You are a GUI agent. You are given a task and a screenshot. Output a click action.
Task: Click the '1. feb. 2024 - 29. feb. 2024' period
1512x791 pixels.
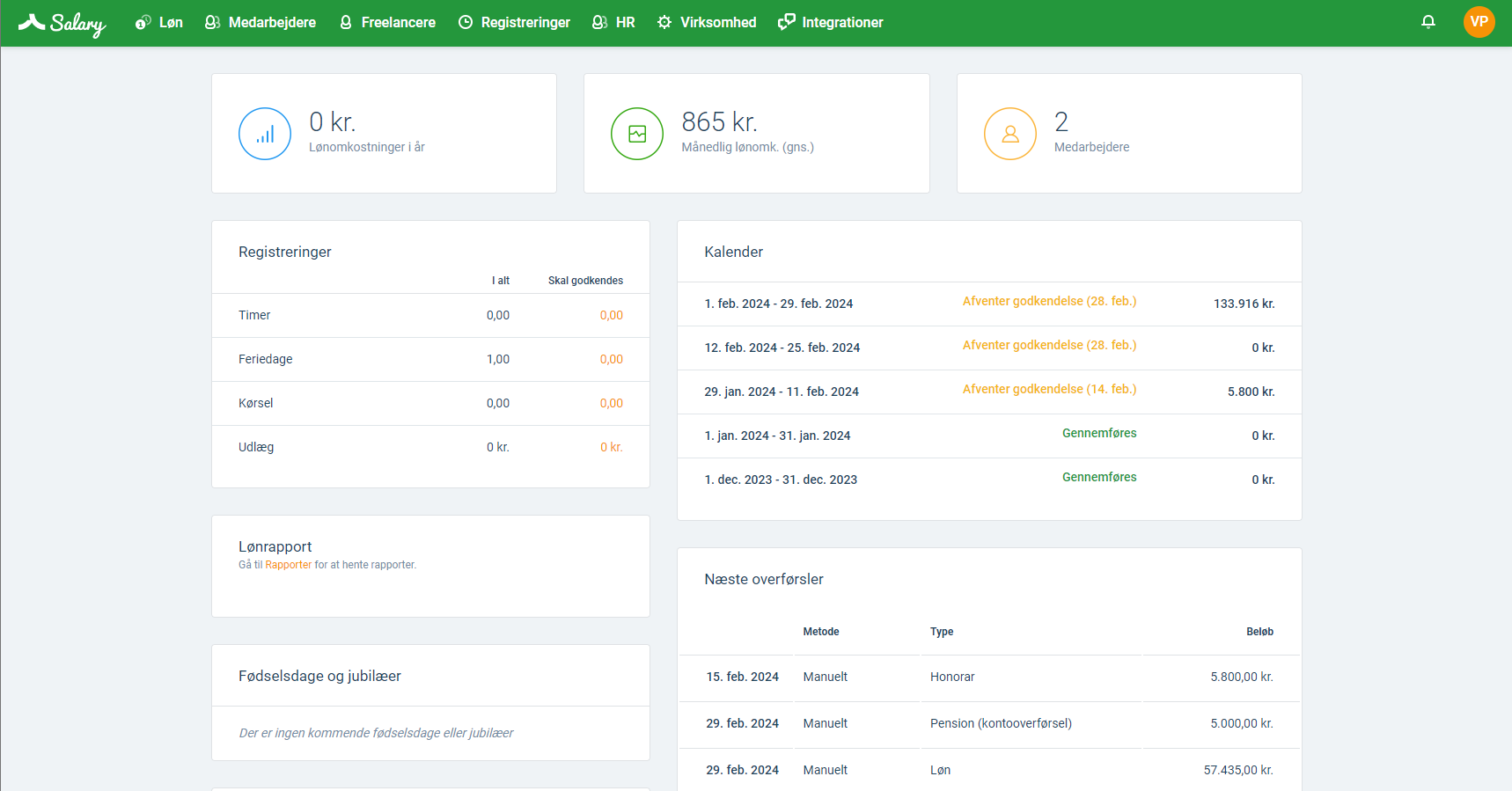pos(779,304)
